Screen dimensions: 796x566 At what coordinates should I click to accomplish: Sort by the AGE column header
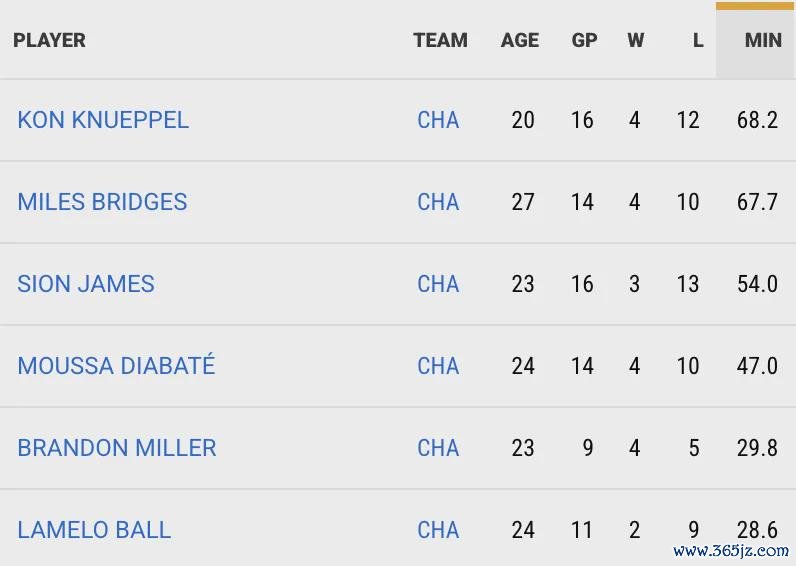(520, 41)
